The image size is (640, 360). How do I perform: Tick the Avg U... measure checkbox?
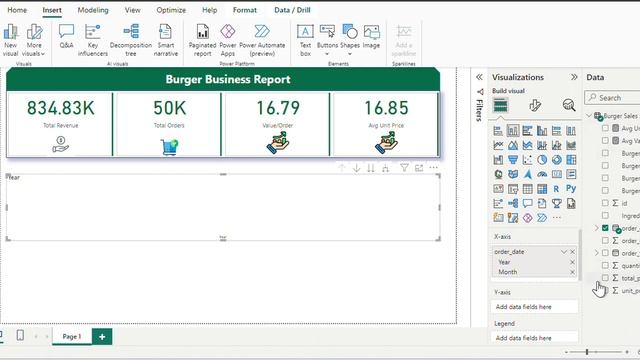pos(605,128)
